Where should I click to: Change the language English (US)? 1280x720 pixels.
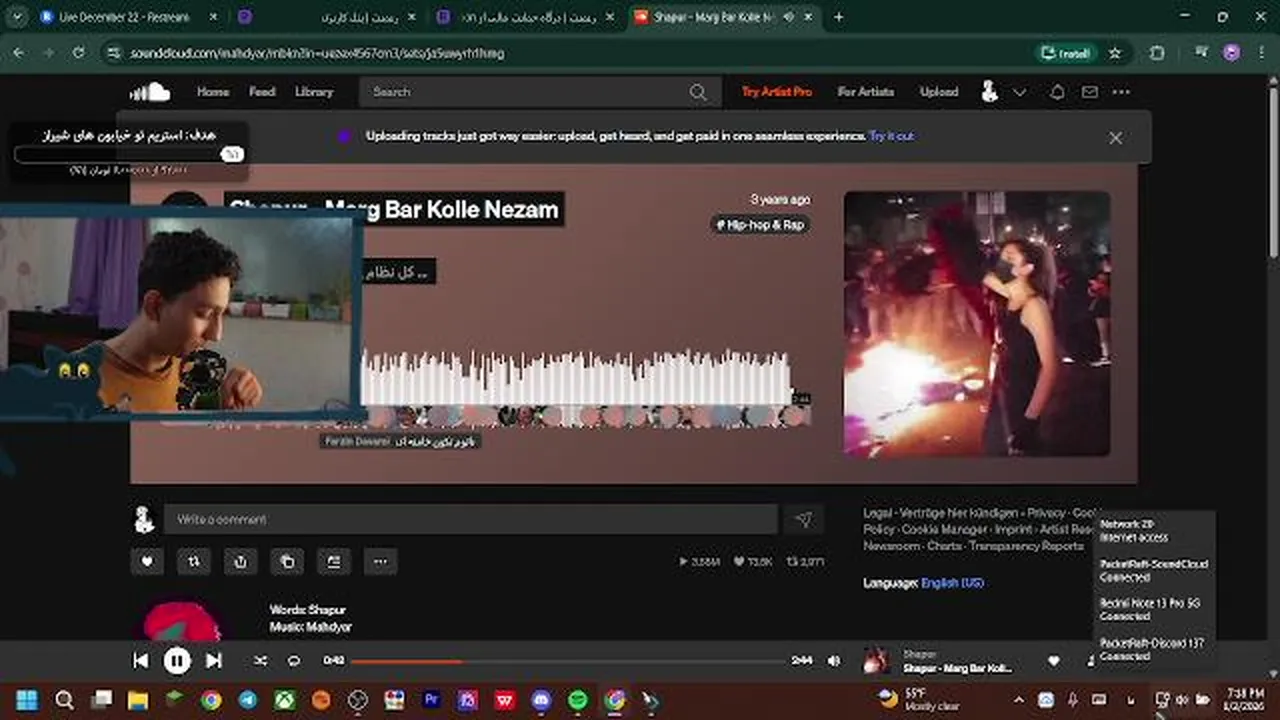(952, 582)
